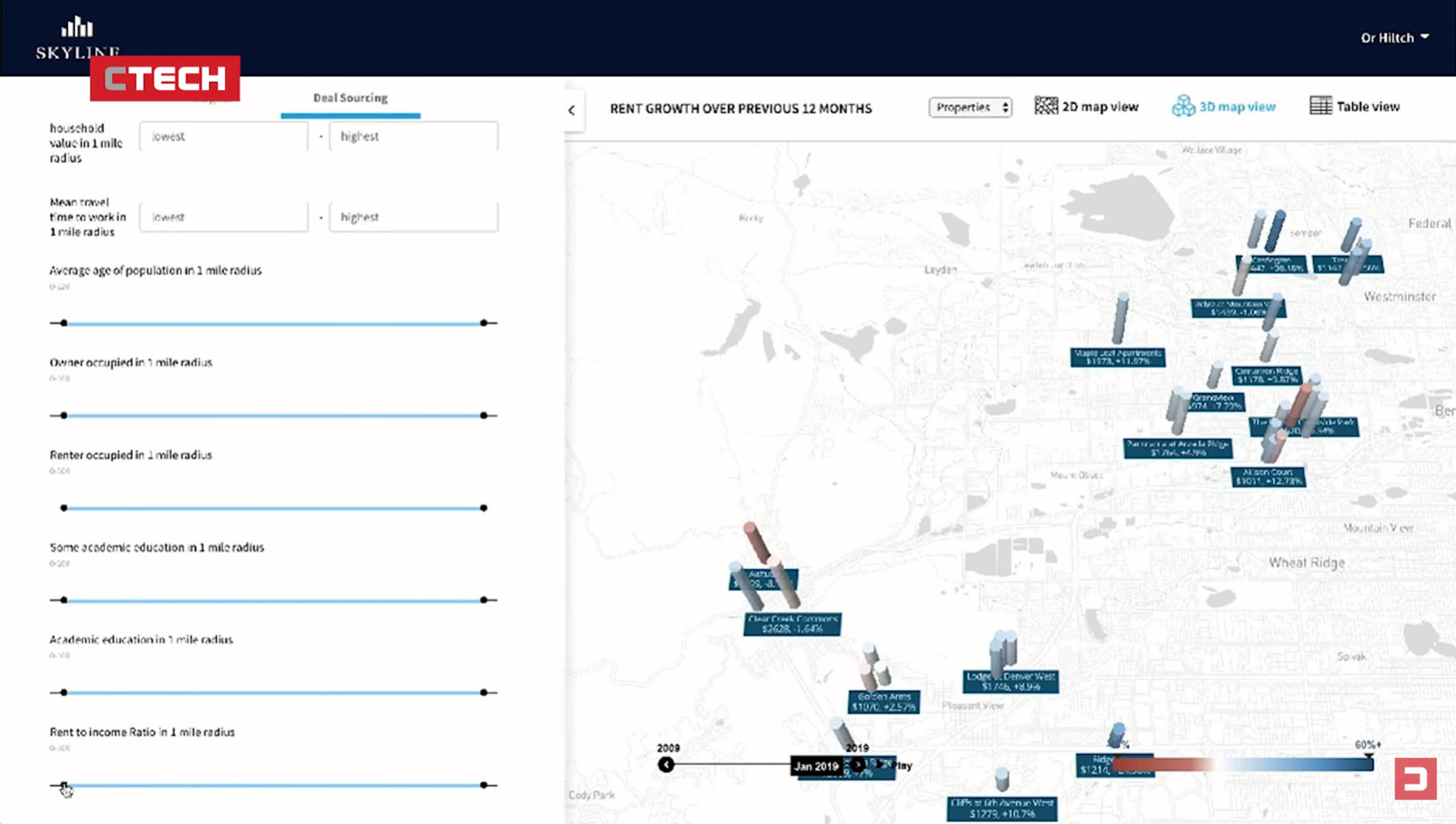Select the Maple Leaf Apartments property label
Viewport: 1456px width, 824px height.
tap(1116, 357)
